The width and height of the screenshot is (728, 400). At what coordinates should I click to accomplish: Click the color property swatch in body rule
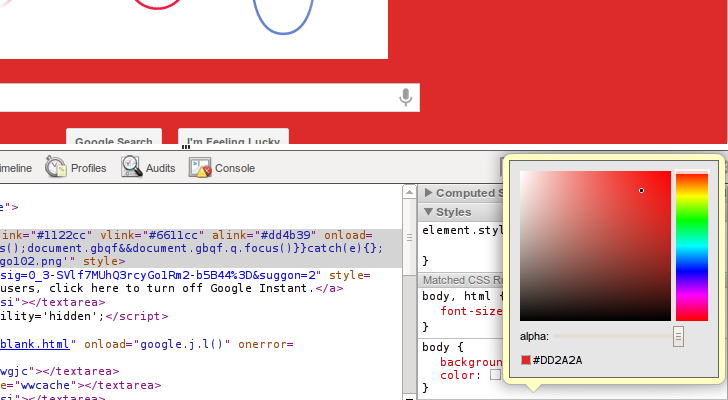[494, 375]
